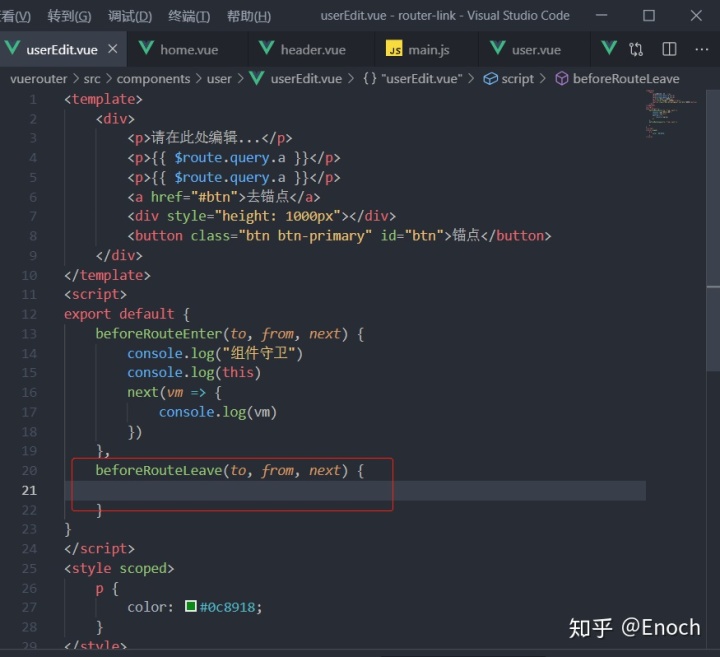Click the beforeRouteLeave method icon in breadcrumb
This screenshot has height=657, width=720.
click(x=562, y=79)
